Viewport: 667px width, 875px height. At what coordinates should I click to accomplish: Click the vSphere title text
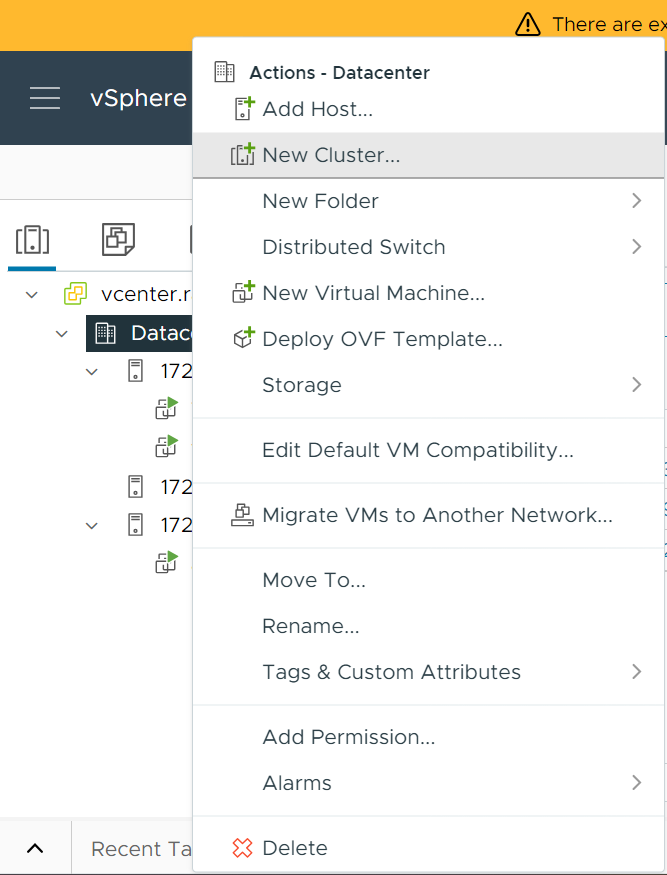[x=138, y=98]
